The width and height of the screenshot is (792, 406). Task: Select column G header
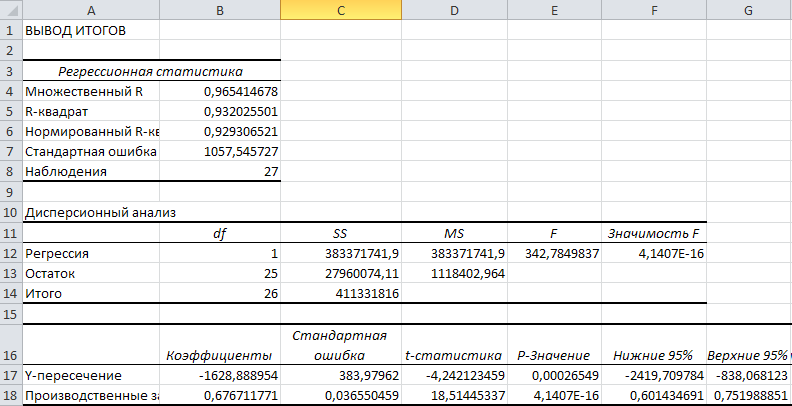pyautogui.click(x=749, y=10)
